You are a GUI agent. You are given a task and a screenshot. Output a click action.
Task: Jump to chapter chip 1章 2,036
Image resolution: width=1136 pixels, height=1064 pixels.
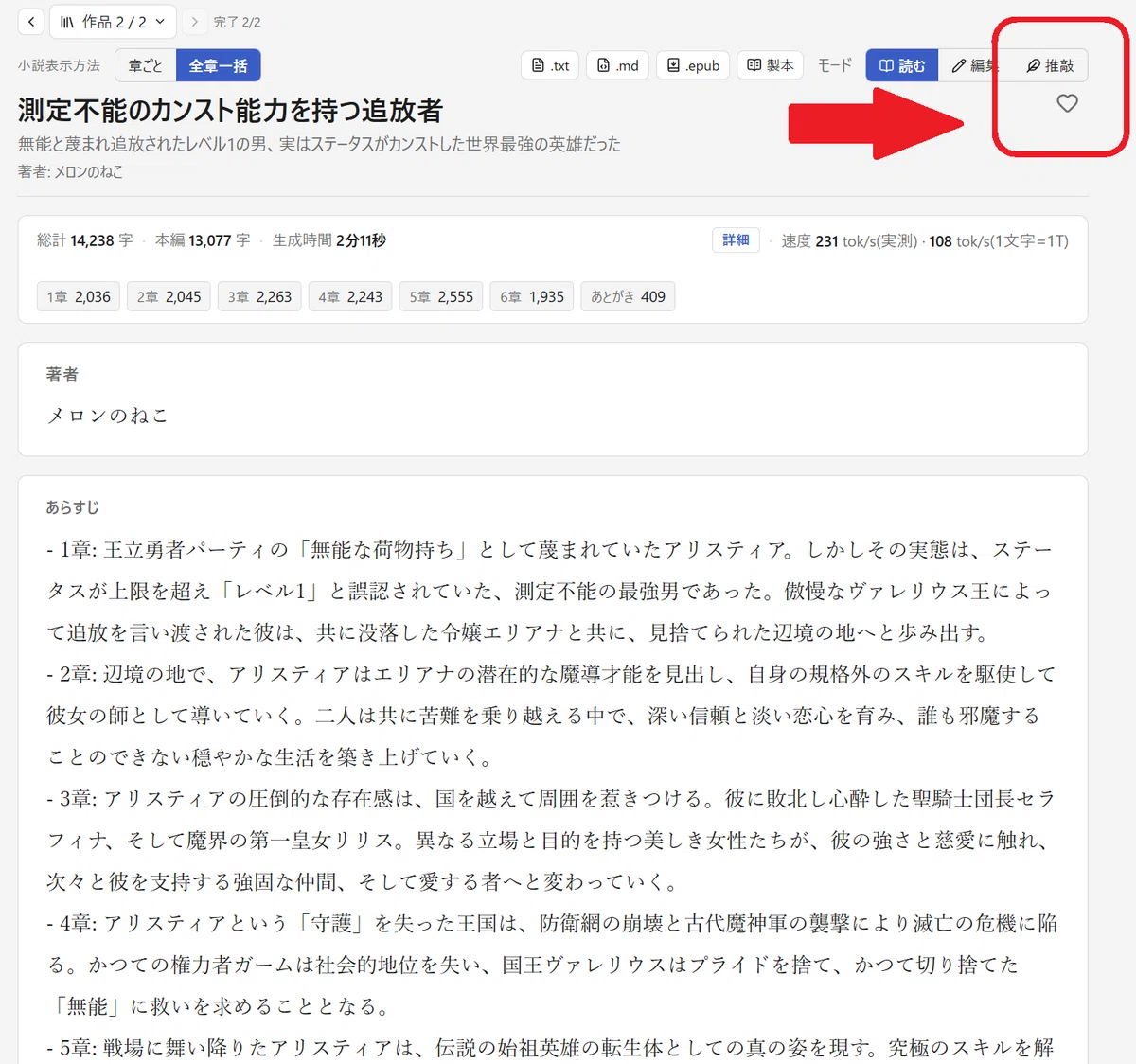[x=79, y=296]
